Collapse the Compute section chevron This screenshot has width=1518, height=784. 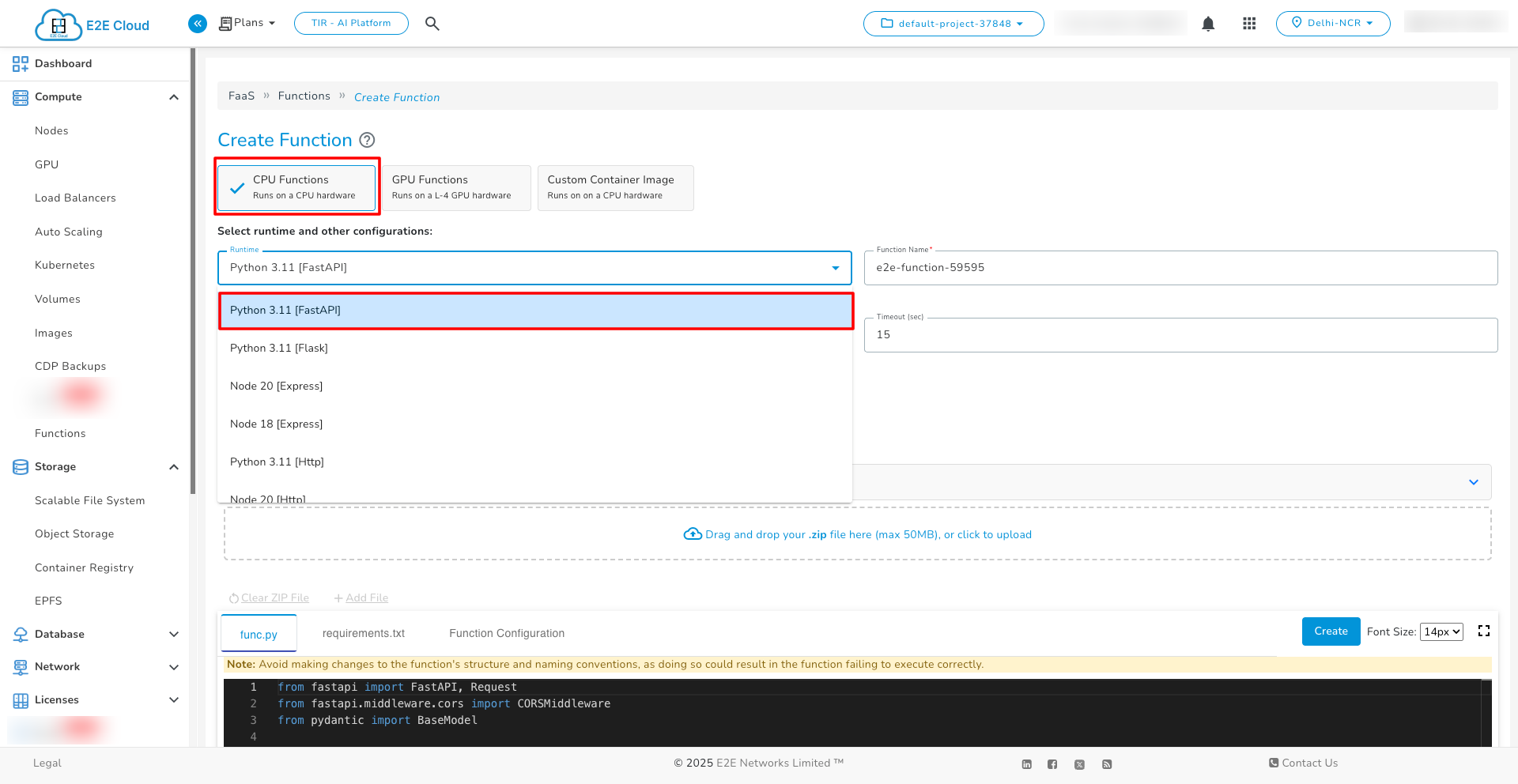pos(174,97)
